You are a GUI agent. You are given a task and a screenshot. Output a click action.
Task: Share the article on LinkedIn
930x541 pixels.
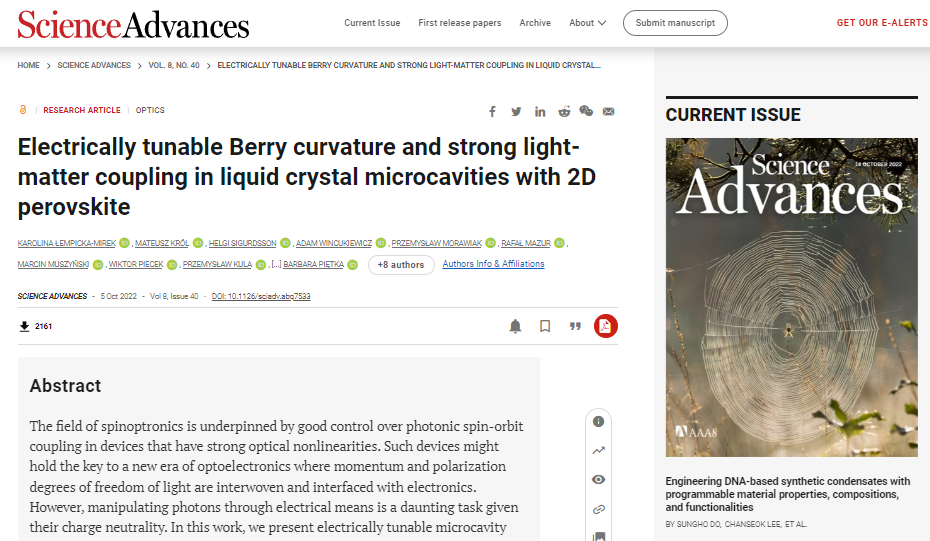click(540, 111)
